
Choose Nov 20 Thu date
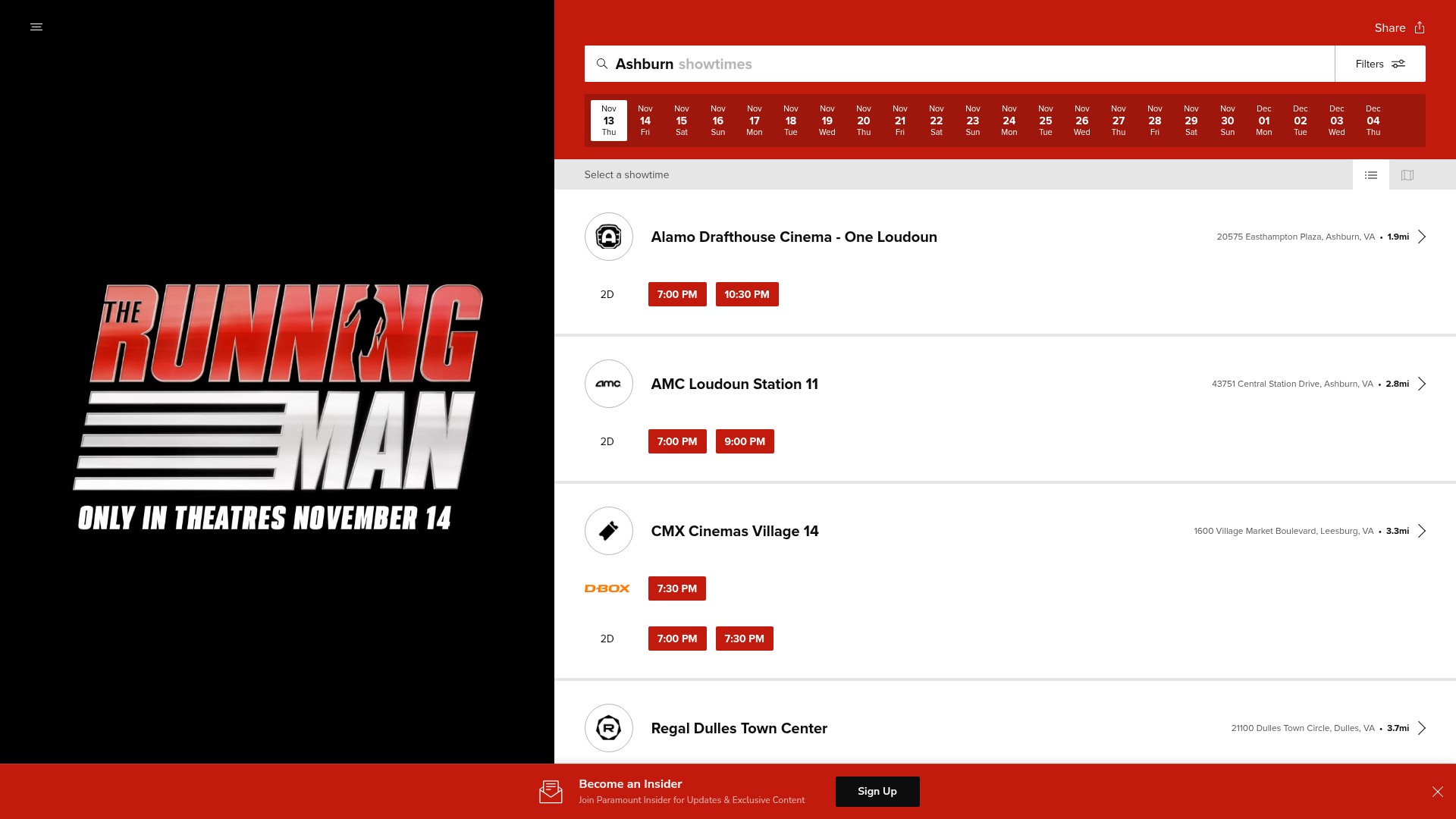(864, 121)
